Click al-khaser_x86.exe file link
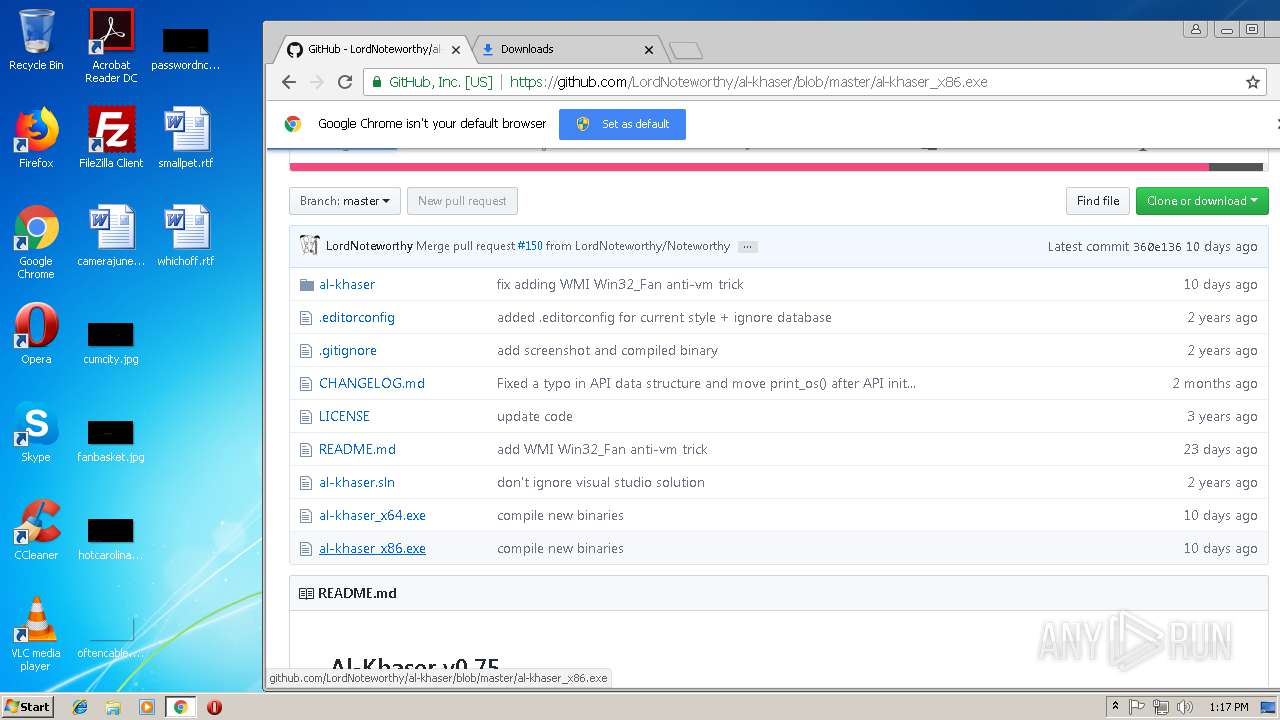 tap(372, 548)
